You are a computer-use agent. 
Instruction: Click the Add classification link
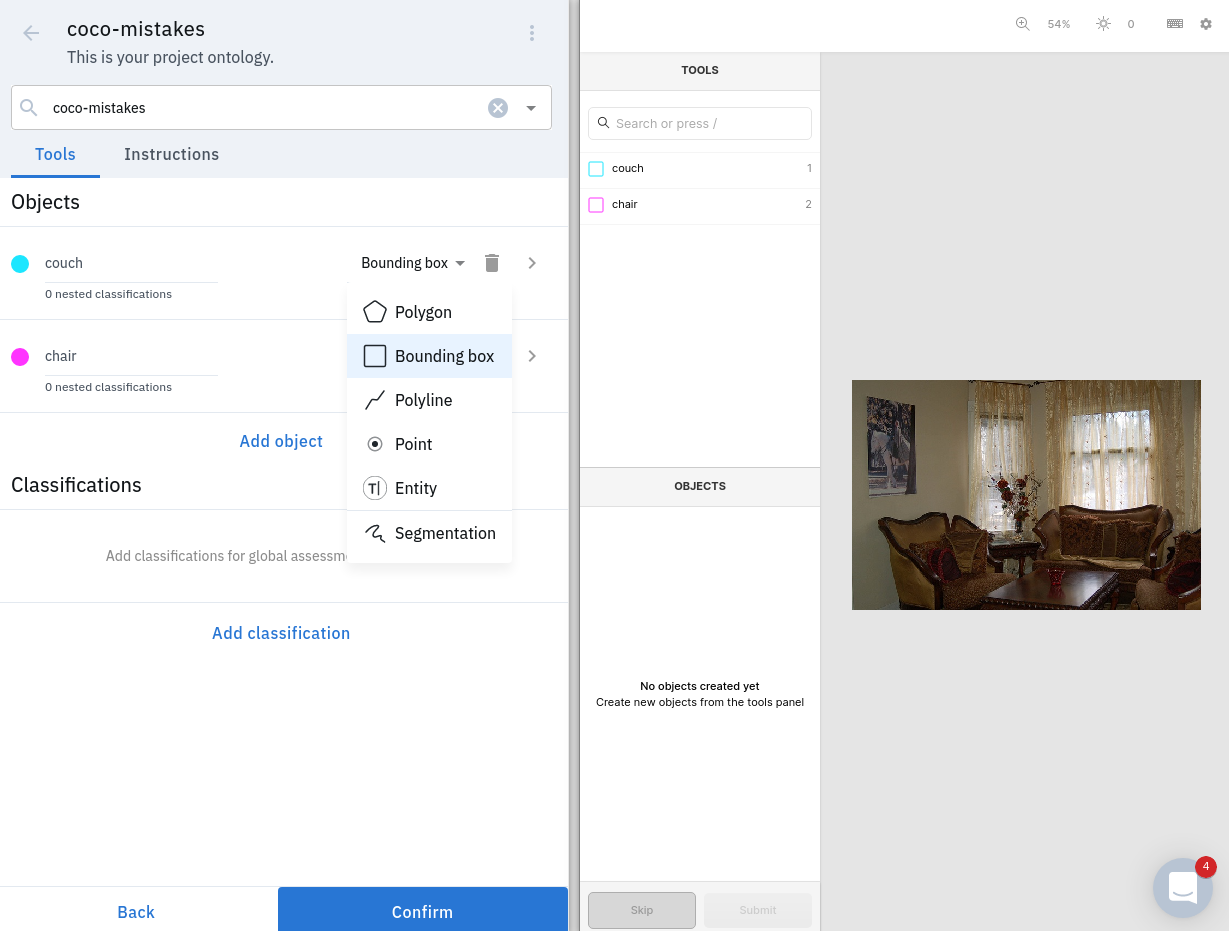[x=281, y=633]
